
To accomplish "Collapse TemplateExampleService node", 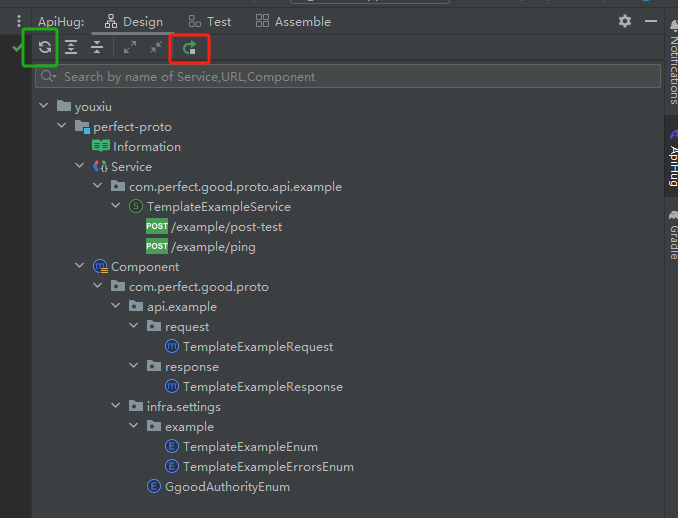I will [116, 205].
